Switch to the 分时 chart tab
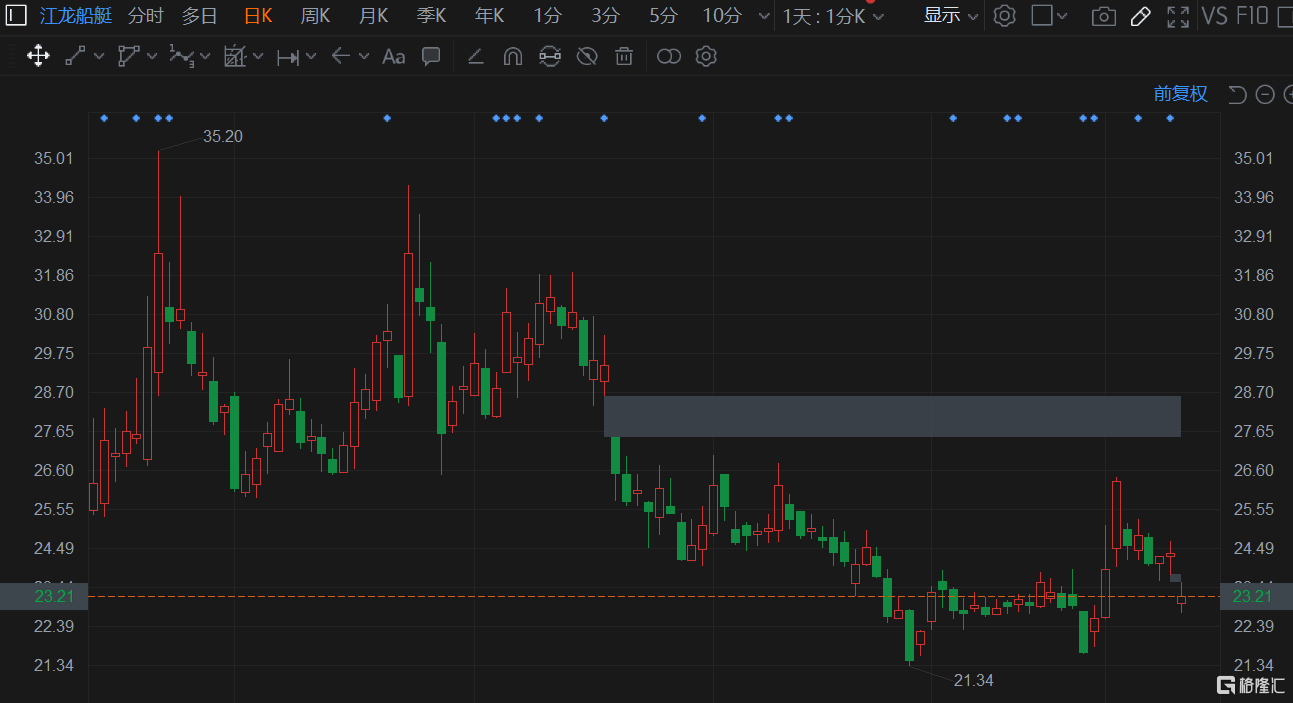Screen dimensions: 1293x703 146,15
